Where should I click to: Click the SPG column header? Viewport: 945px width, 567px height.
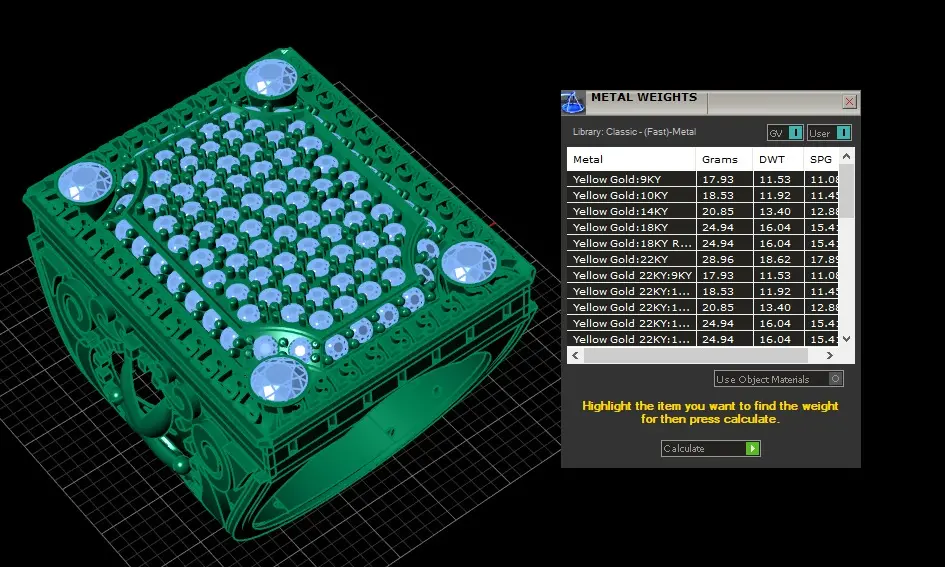coord(821,160)
